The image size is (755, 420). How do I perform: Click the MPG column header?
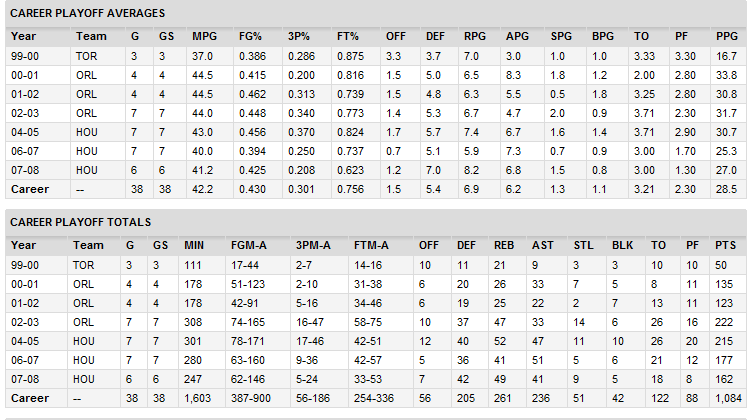(x=205, y=37)
